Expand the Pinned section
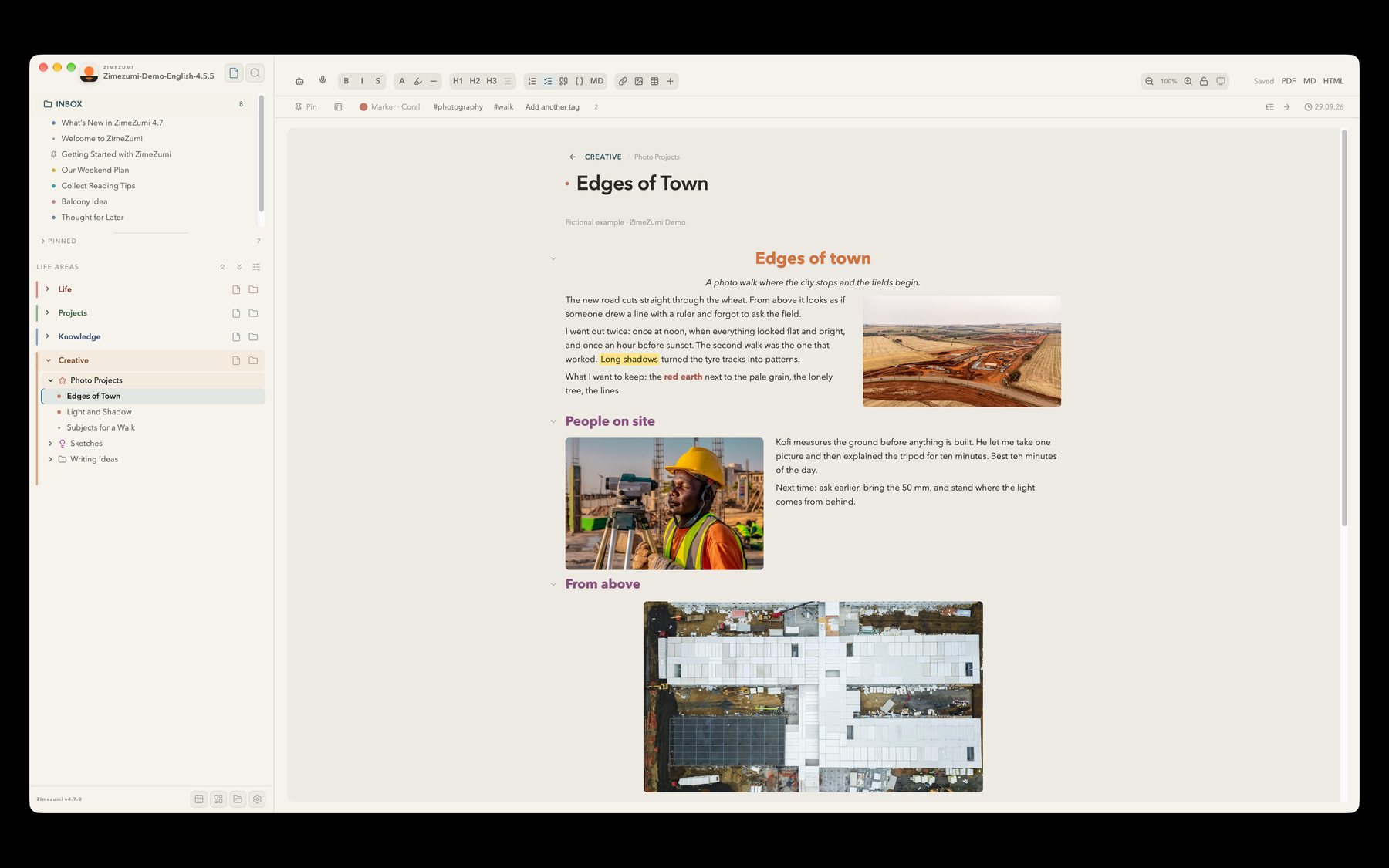This screenshot has width=1389, height=868. [x=43, y=241]
